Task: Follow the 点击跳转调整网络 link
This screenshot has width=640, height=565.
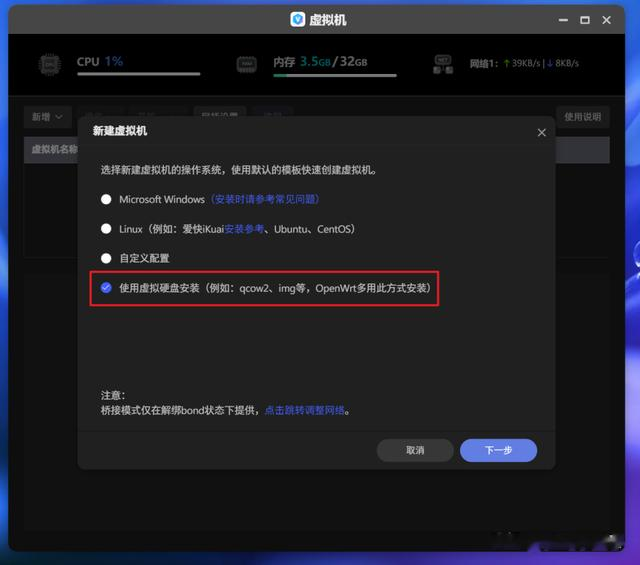Action: click(x=304, y=410)
